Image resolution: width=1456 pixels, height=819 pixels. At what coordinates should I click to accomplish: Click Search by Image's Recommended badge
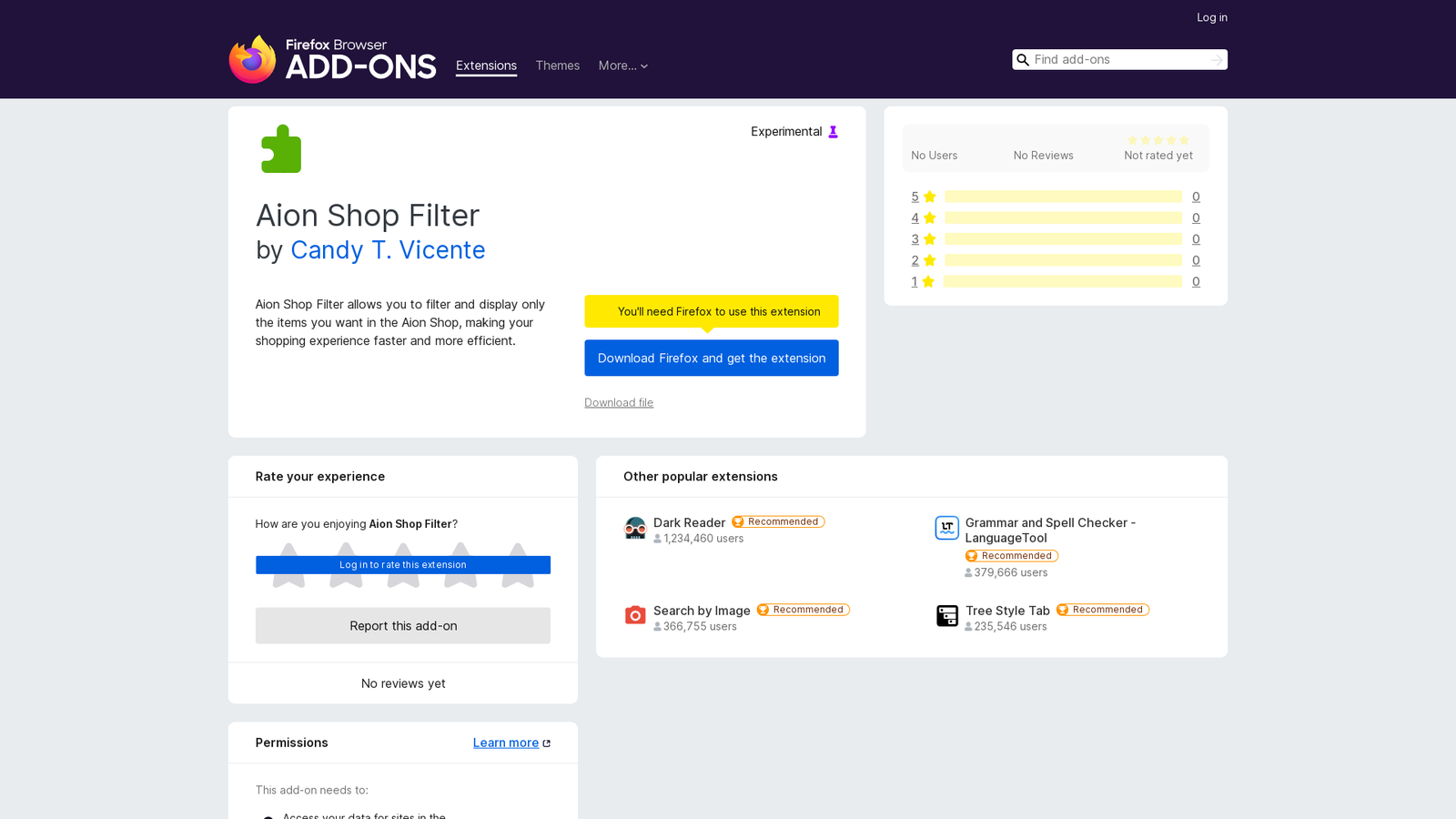pos(804,610)
